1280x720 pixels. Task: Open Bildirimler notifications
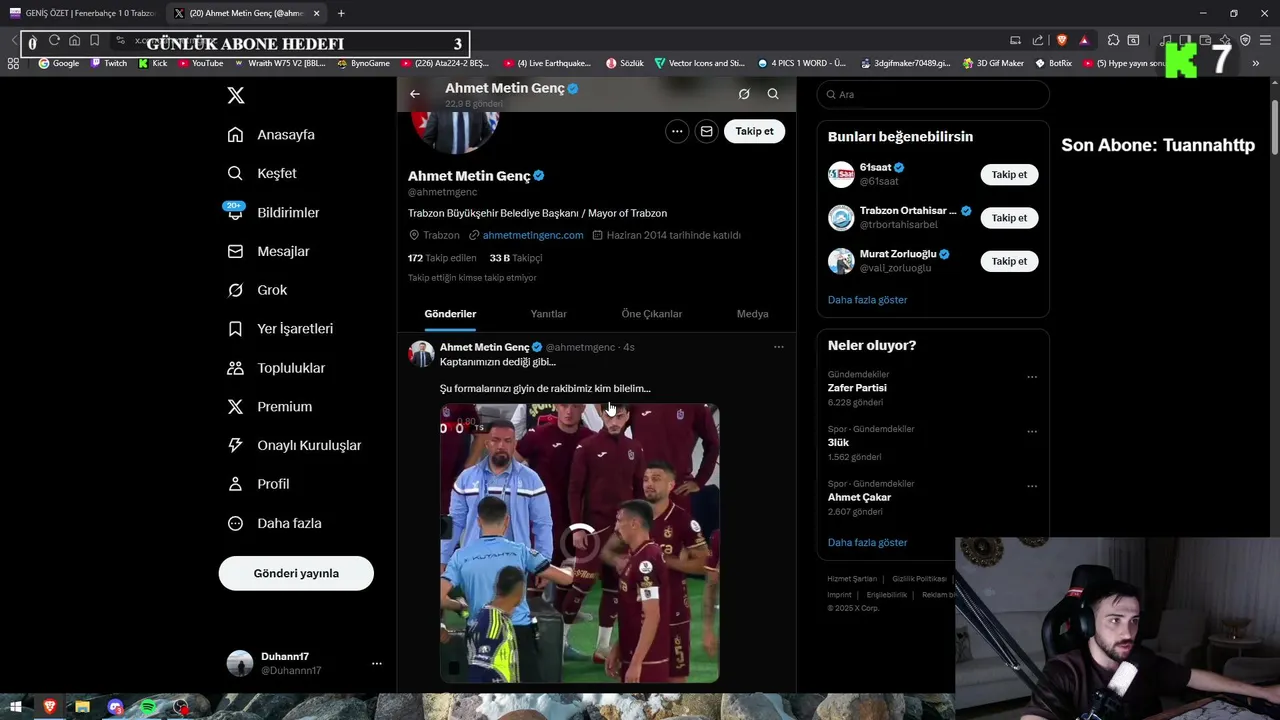point(273,212)
